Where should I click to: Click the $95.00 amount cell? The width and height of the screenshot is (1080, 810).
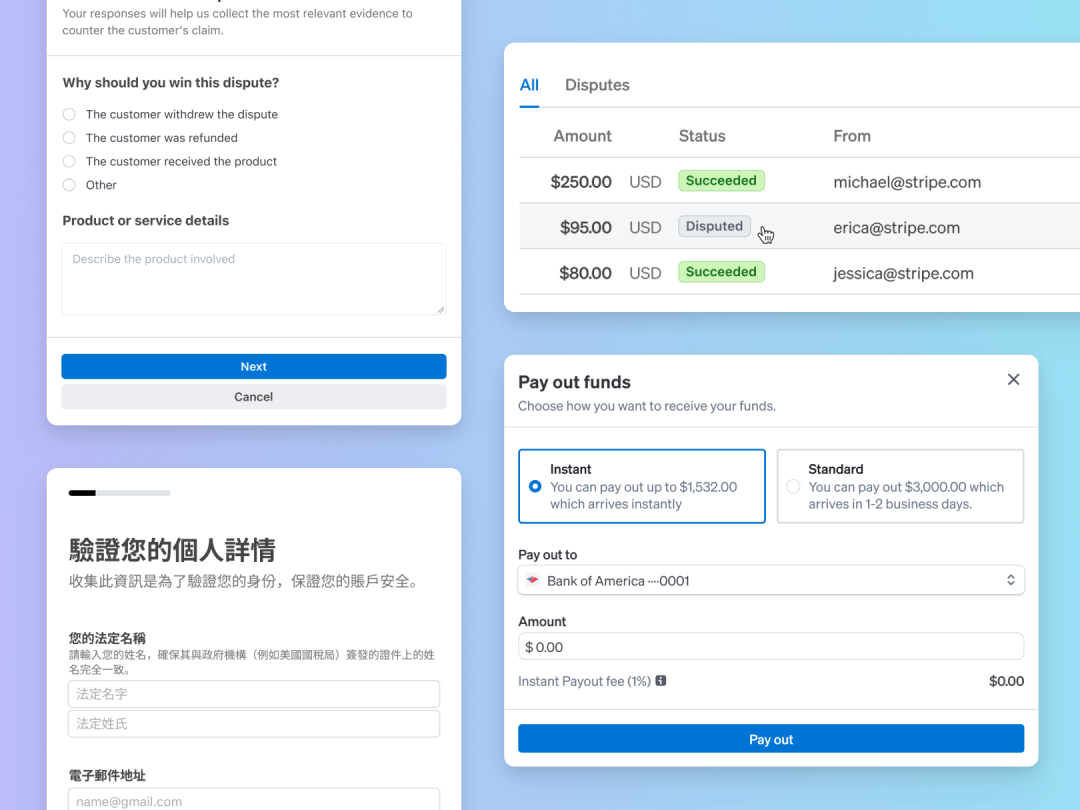[x=585, y=227]
